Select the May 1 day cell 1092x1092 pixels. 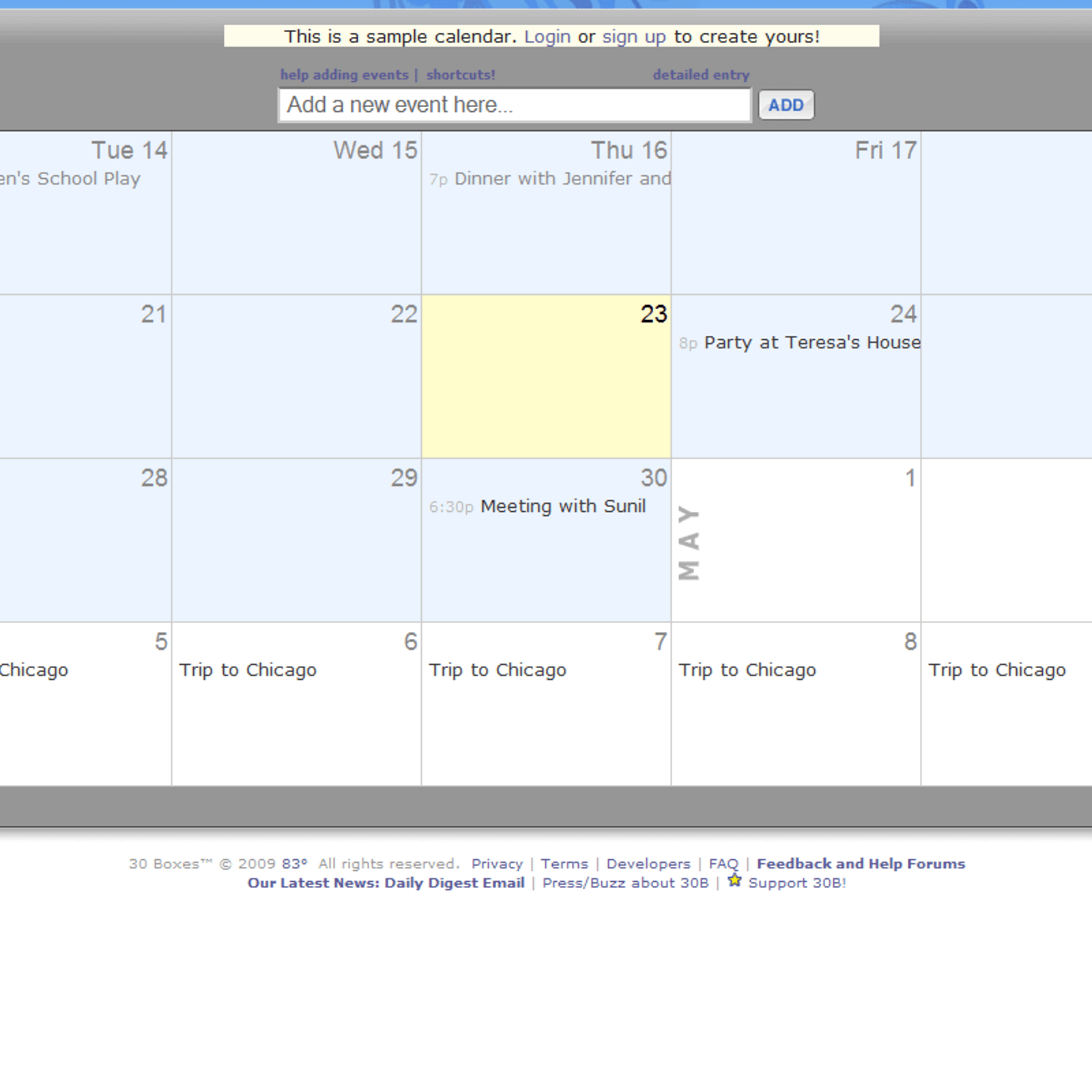point(796,541)
